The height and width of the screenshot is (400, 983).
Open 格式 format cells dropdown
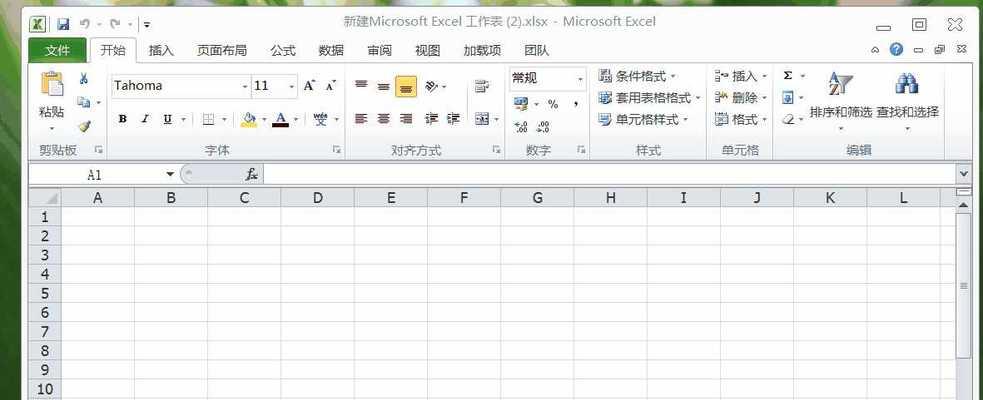[x=741, y=119]
